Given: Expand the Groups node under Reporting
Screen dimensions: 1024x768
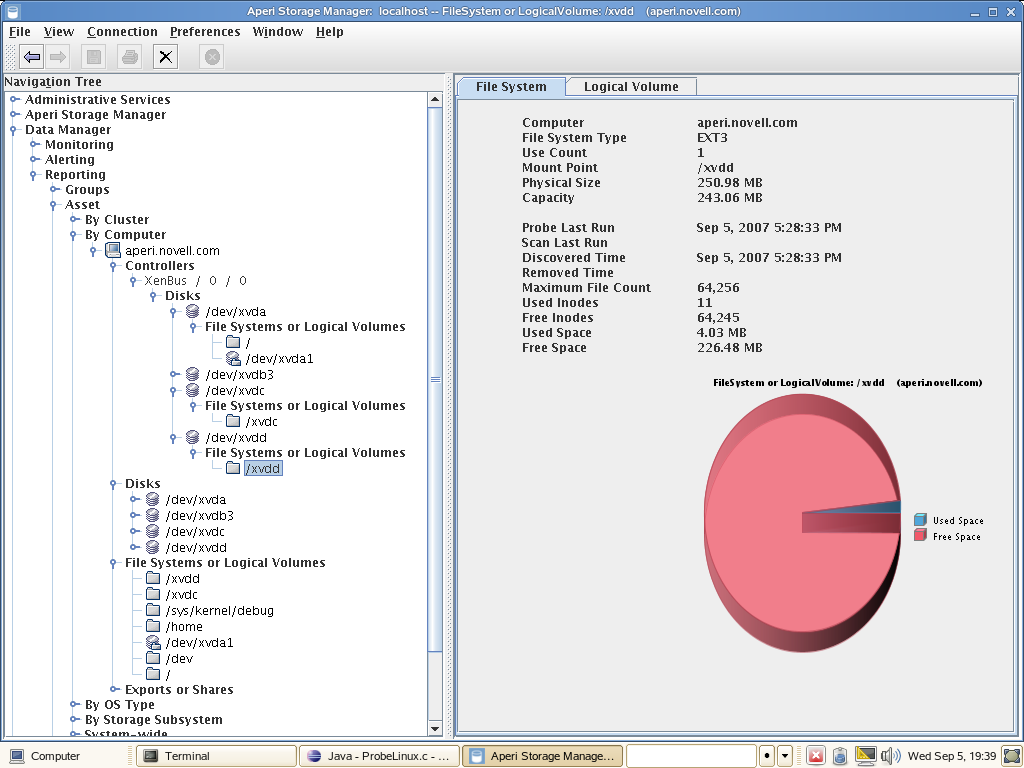Looking at the screenshot, I should pyautogui.click(x=55, y=189).
